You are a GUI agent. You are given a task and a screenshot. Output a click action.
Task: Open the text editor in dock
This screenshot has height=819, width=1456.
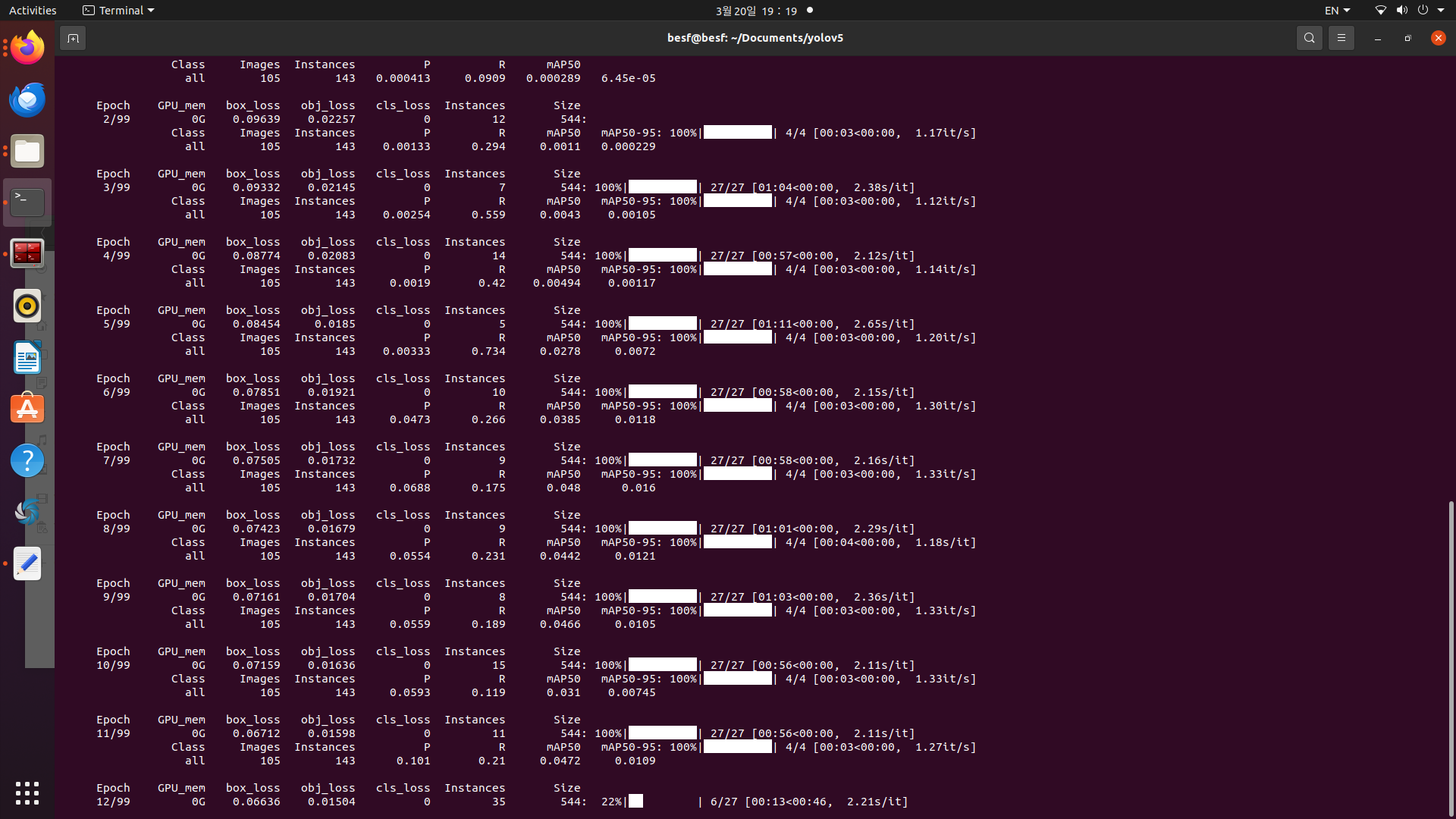[x=27, y=564]
